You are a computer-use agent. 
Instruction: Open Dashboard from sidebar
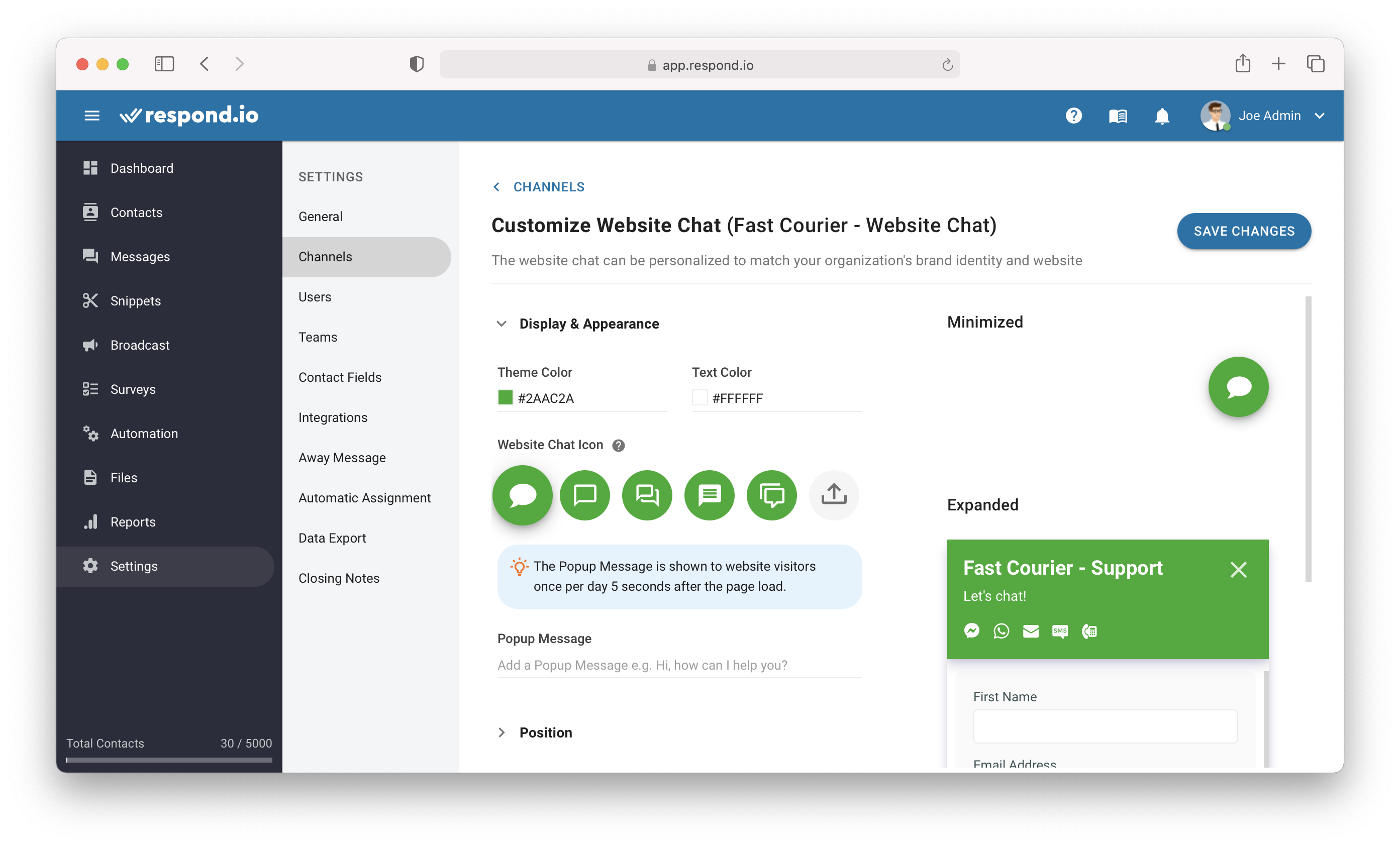click(142, 168)
